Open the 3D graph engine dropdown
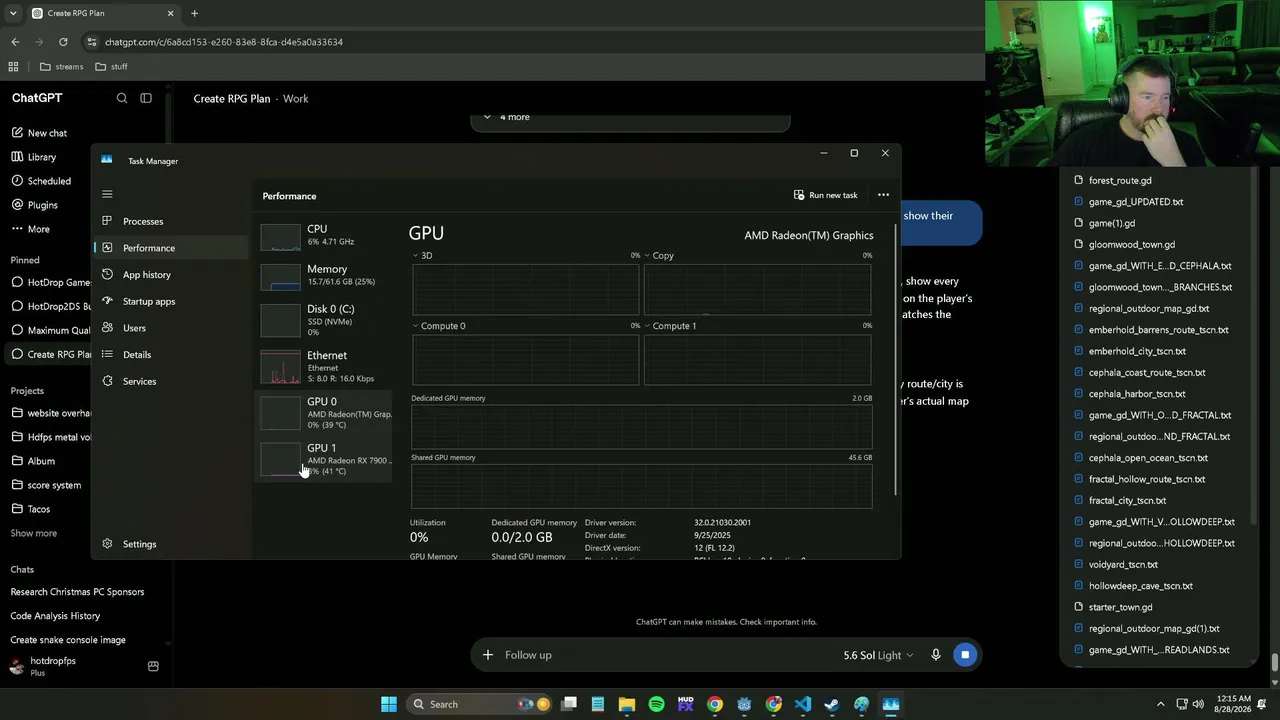Screen dimensions: 1280x720 (x=422, y=256)
